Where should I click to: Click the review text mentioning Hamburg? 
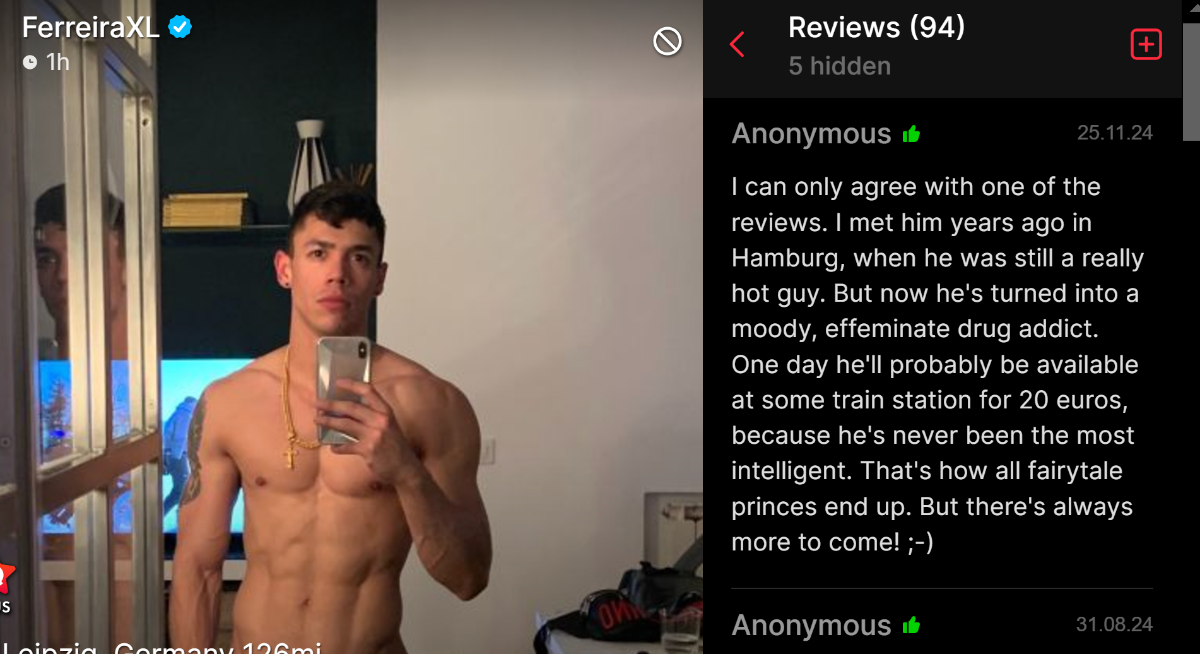coord(937,365)
